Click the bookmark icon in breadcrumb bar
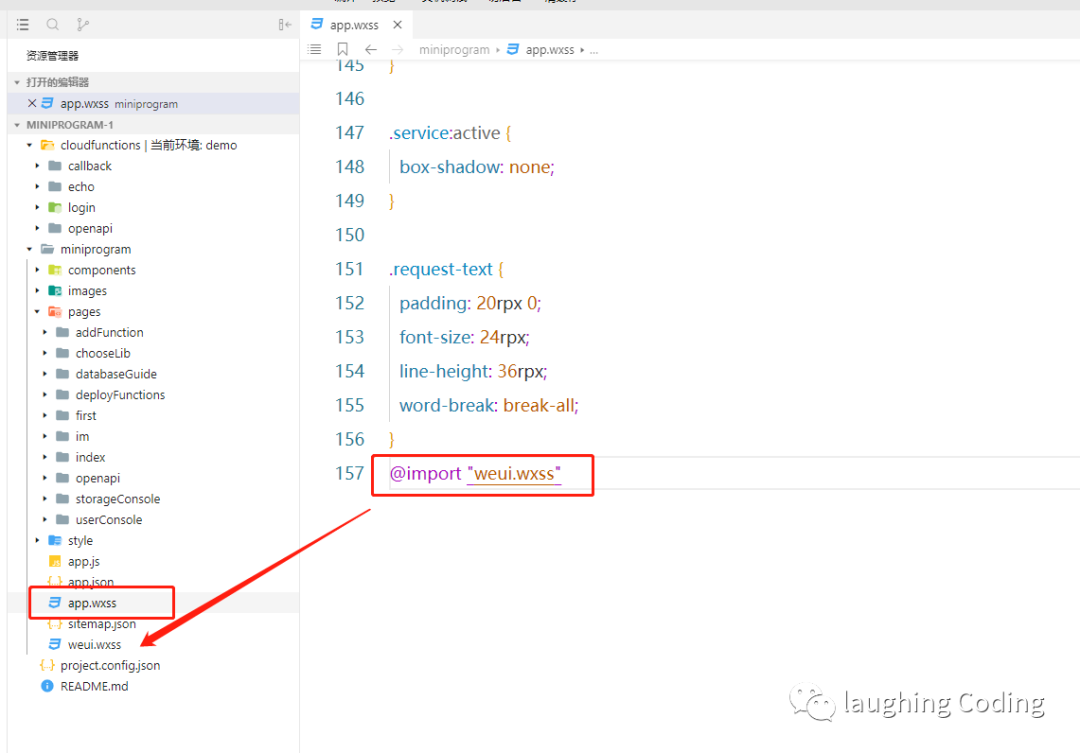 pos(342,50)
